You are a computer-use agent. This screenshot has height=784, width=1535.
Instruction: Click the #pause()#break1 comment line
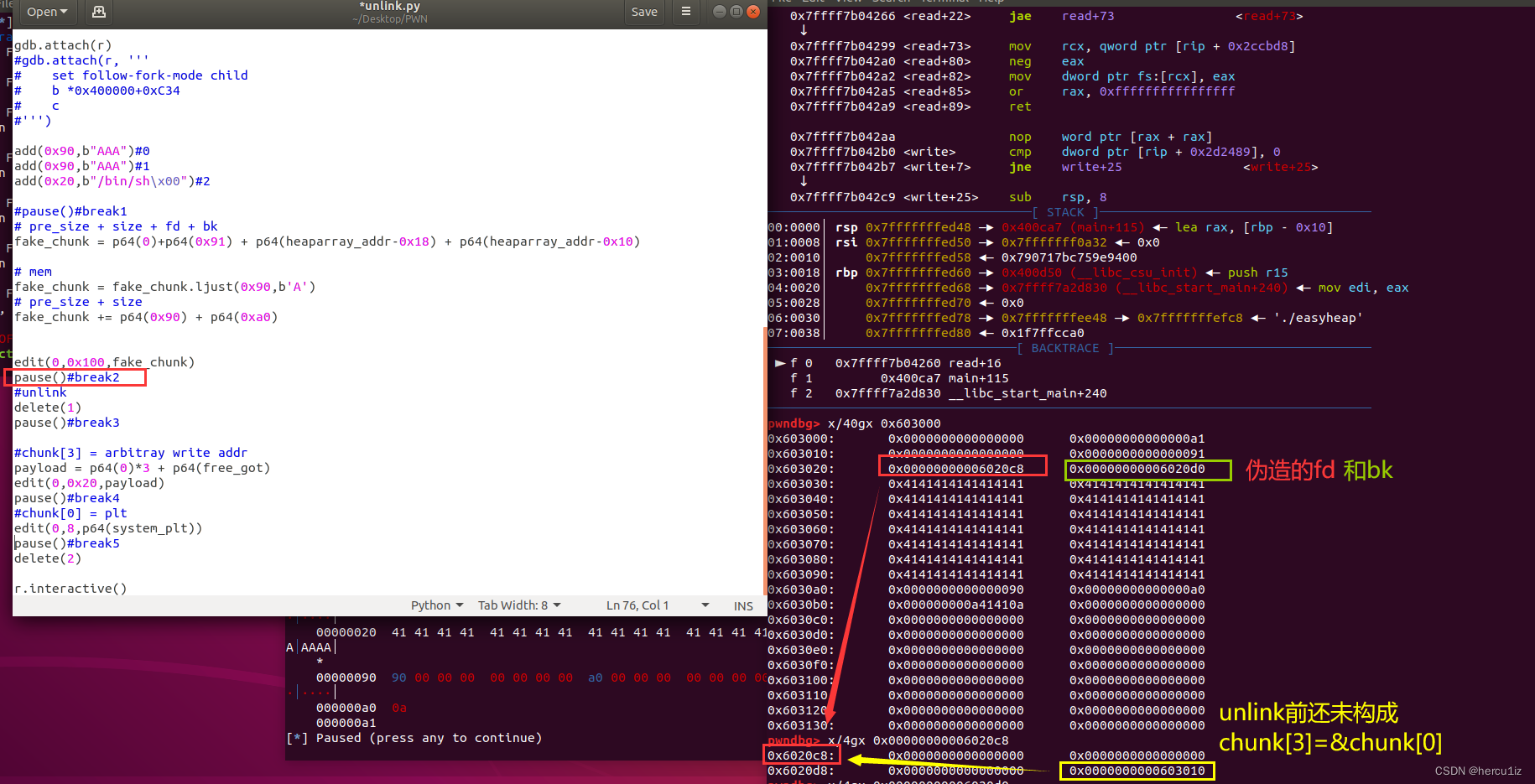pyautogui.click(x=70, y=211)
